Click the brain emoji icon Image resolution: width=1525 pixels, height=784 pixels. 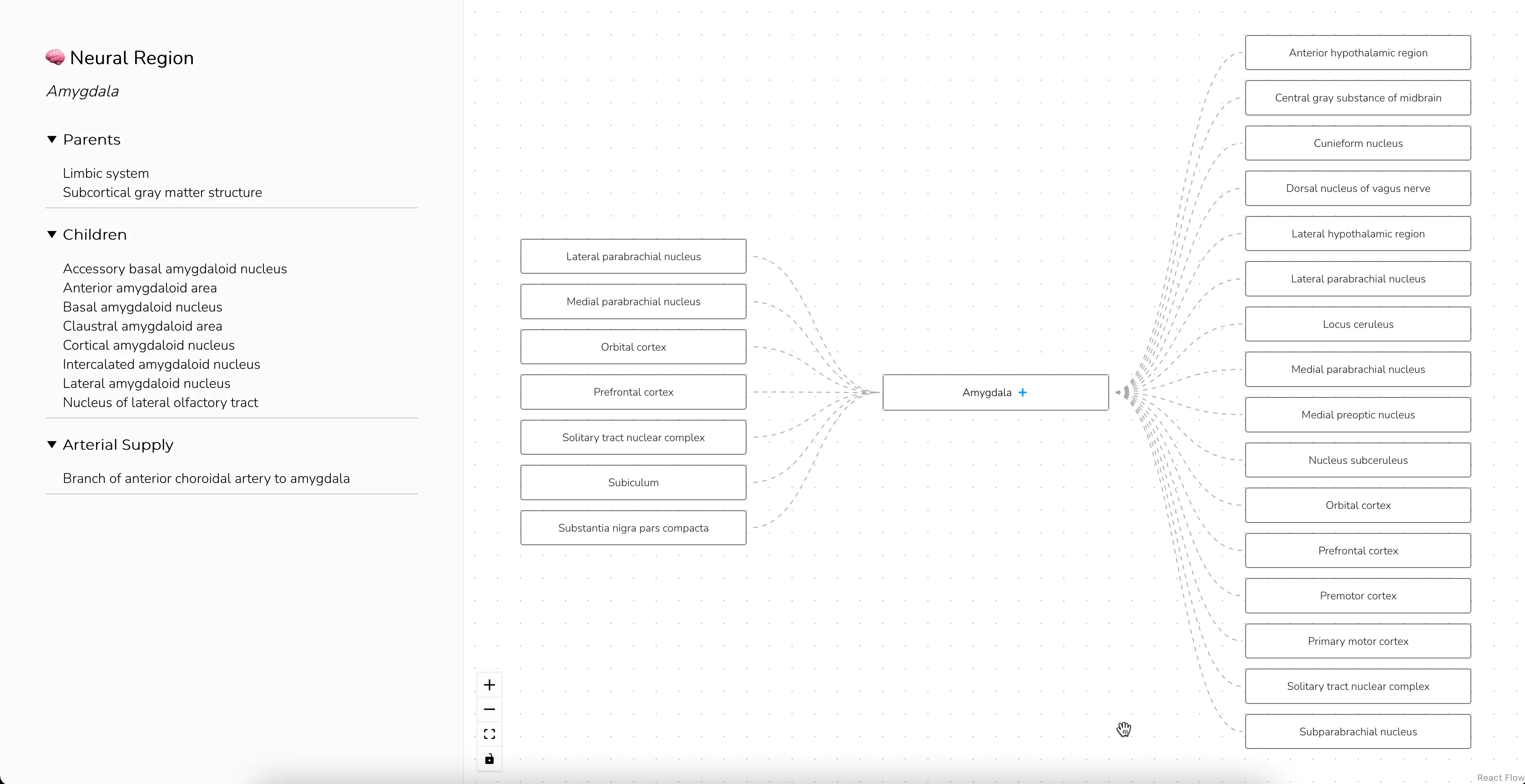[x=55, y=57]
